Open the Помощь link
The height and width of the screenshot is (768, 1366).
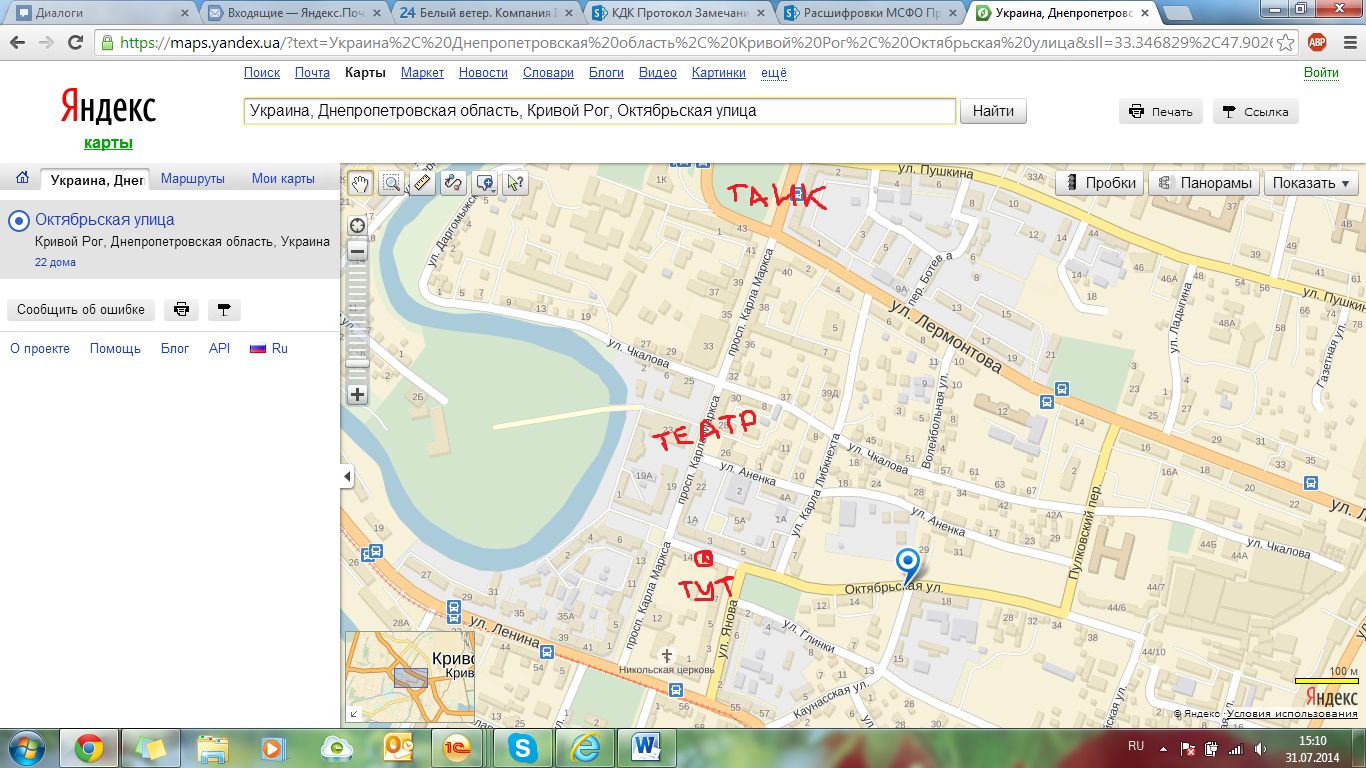pyautogui.click(x=115, y=349)
